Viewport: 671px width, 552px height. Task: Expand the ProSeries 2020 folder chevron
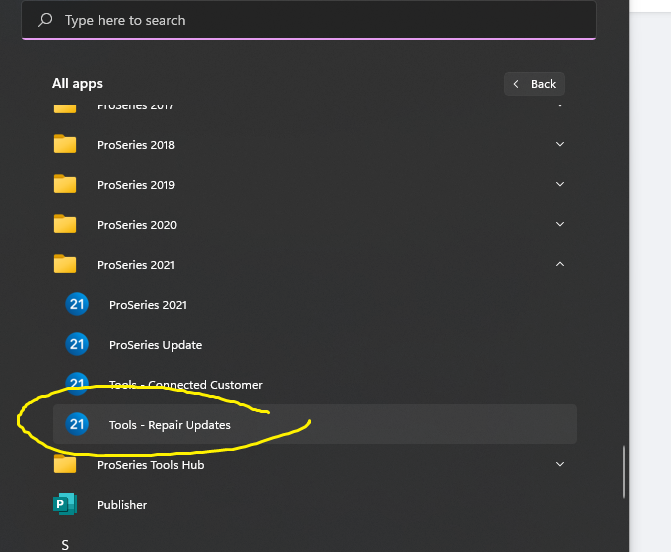(559, 225)
